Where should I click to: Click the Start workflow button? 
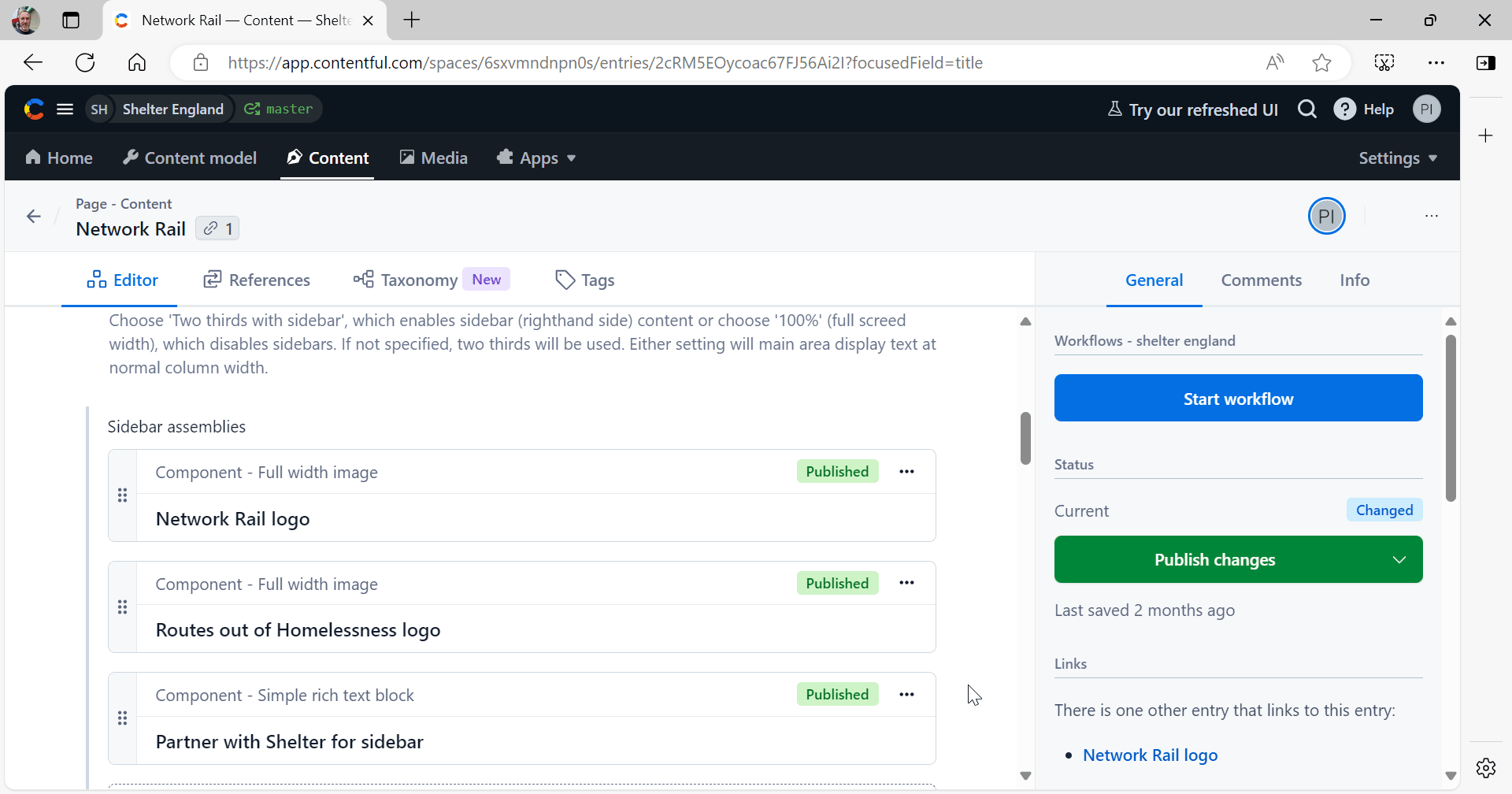coord(1238,399)
